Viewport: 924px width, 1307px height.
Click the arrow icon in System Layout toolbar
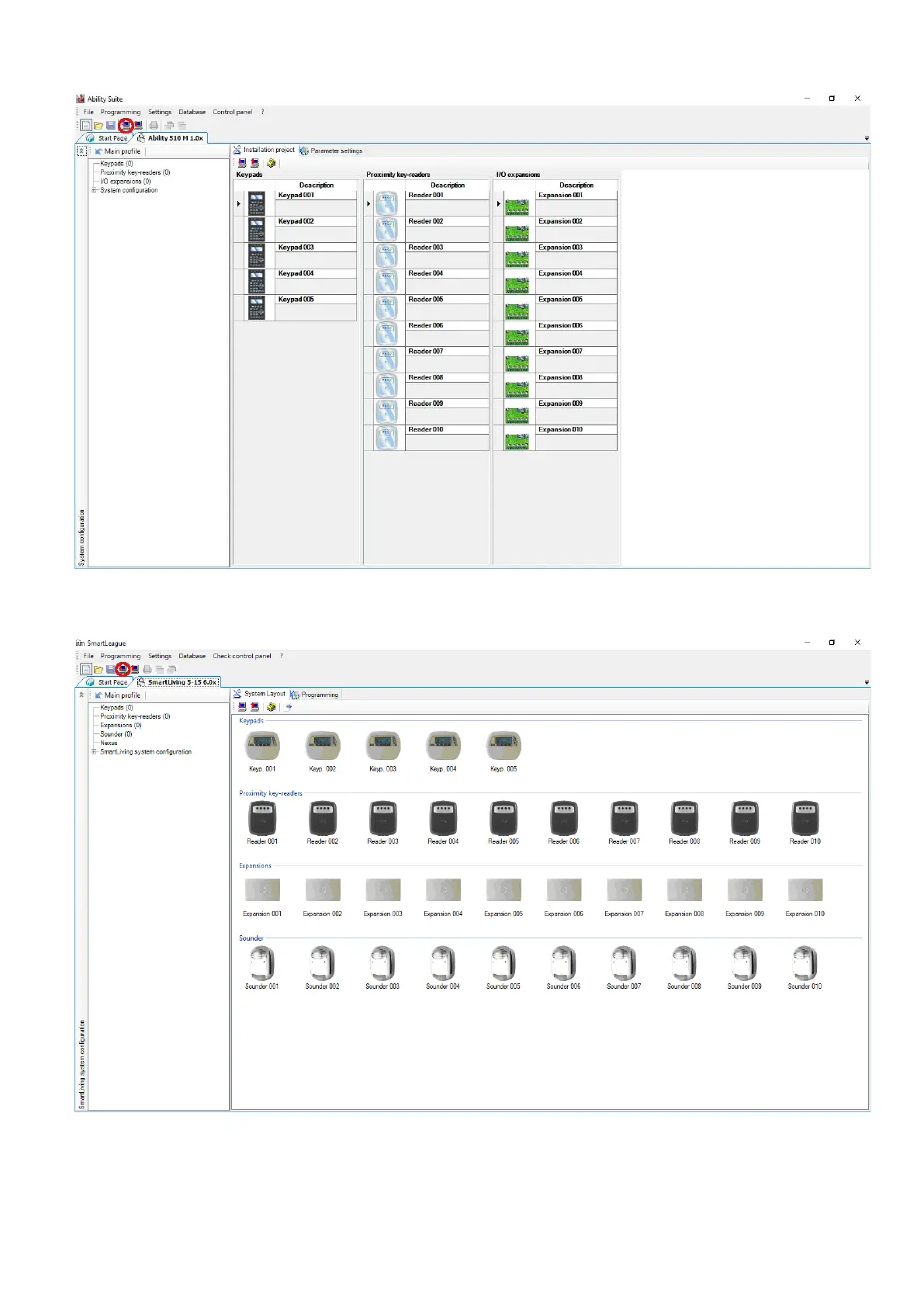coord(289,707)
